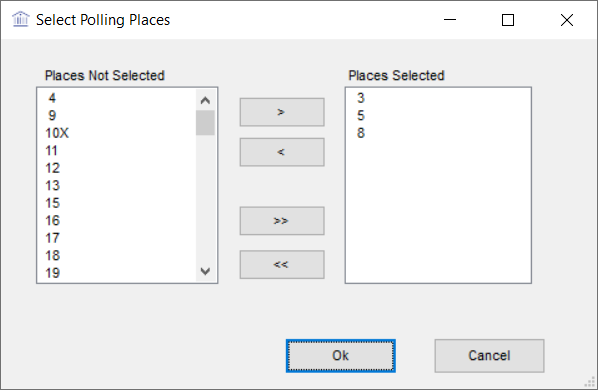Screen dimensions: 598x390
Task: Select place 19 in not selected list
Action: click(x=120, y=273)
